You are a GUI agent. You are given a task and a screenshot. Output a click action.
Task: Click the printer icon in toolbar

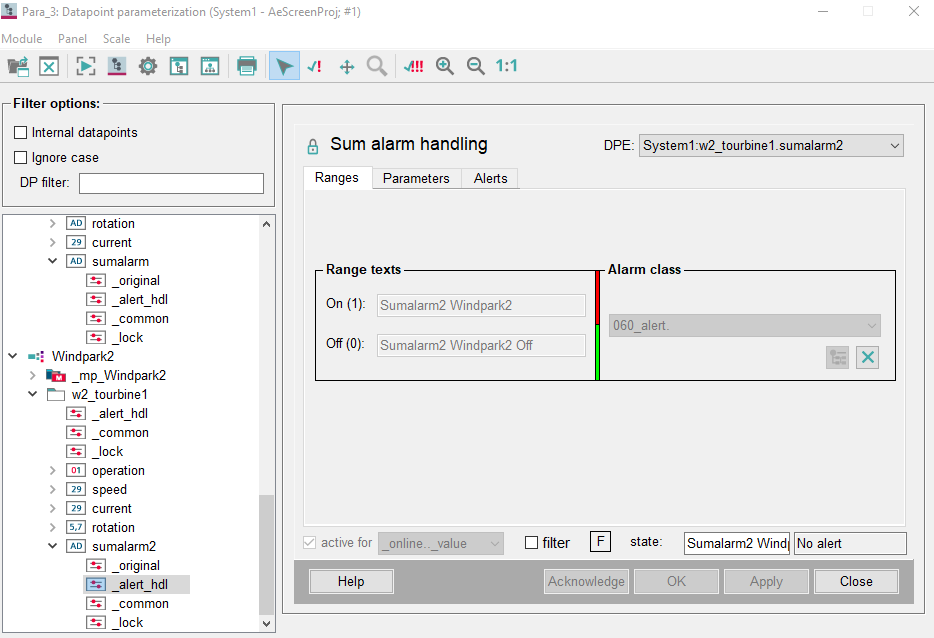[246, 66]
